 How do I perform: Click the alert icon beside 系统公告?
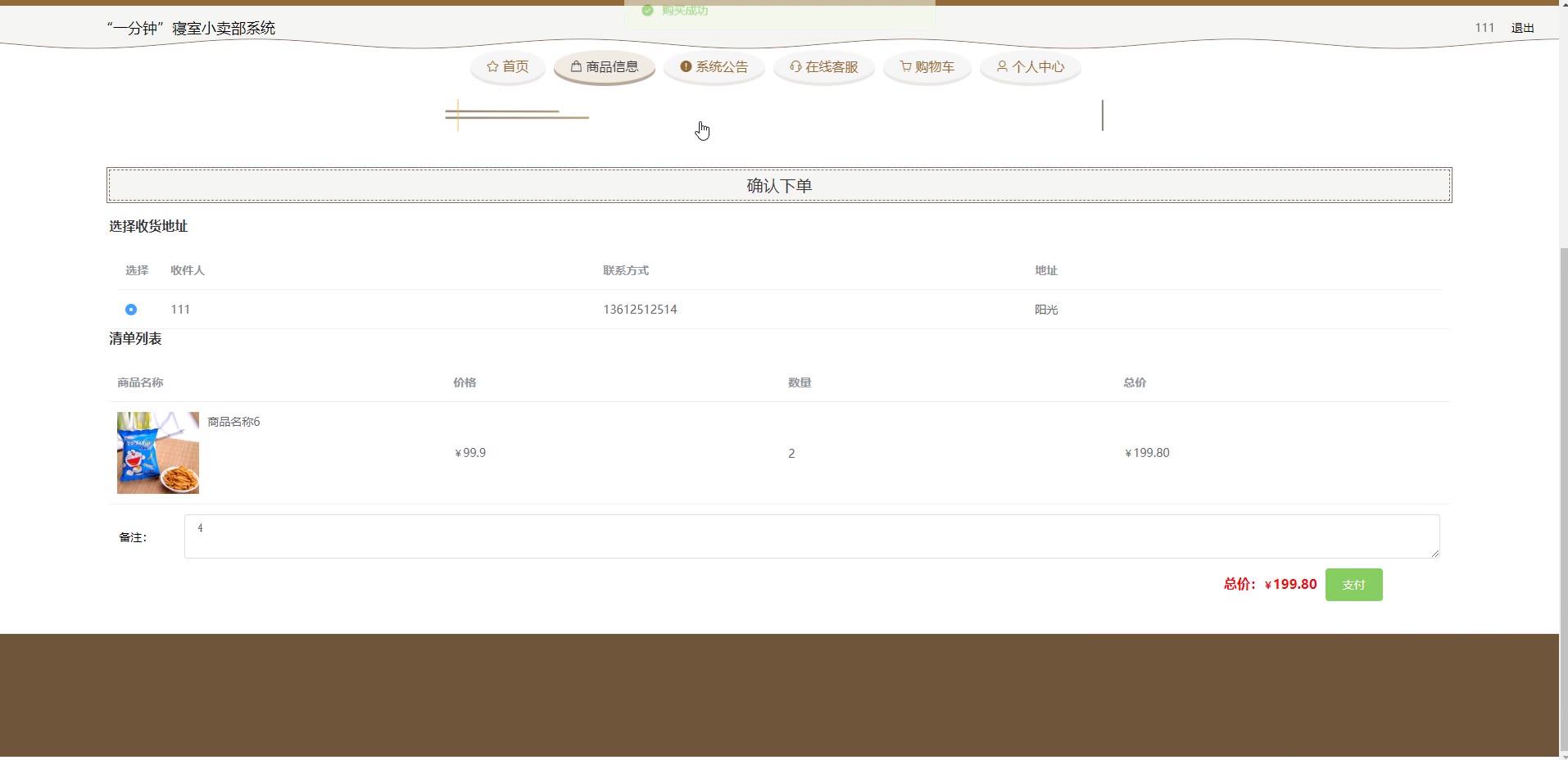[686, 67]
